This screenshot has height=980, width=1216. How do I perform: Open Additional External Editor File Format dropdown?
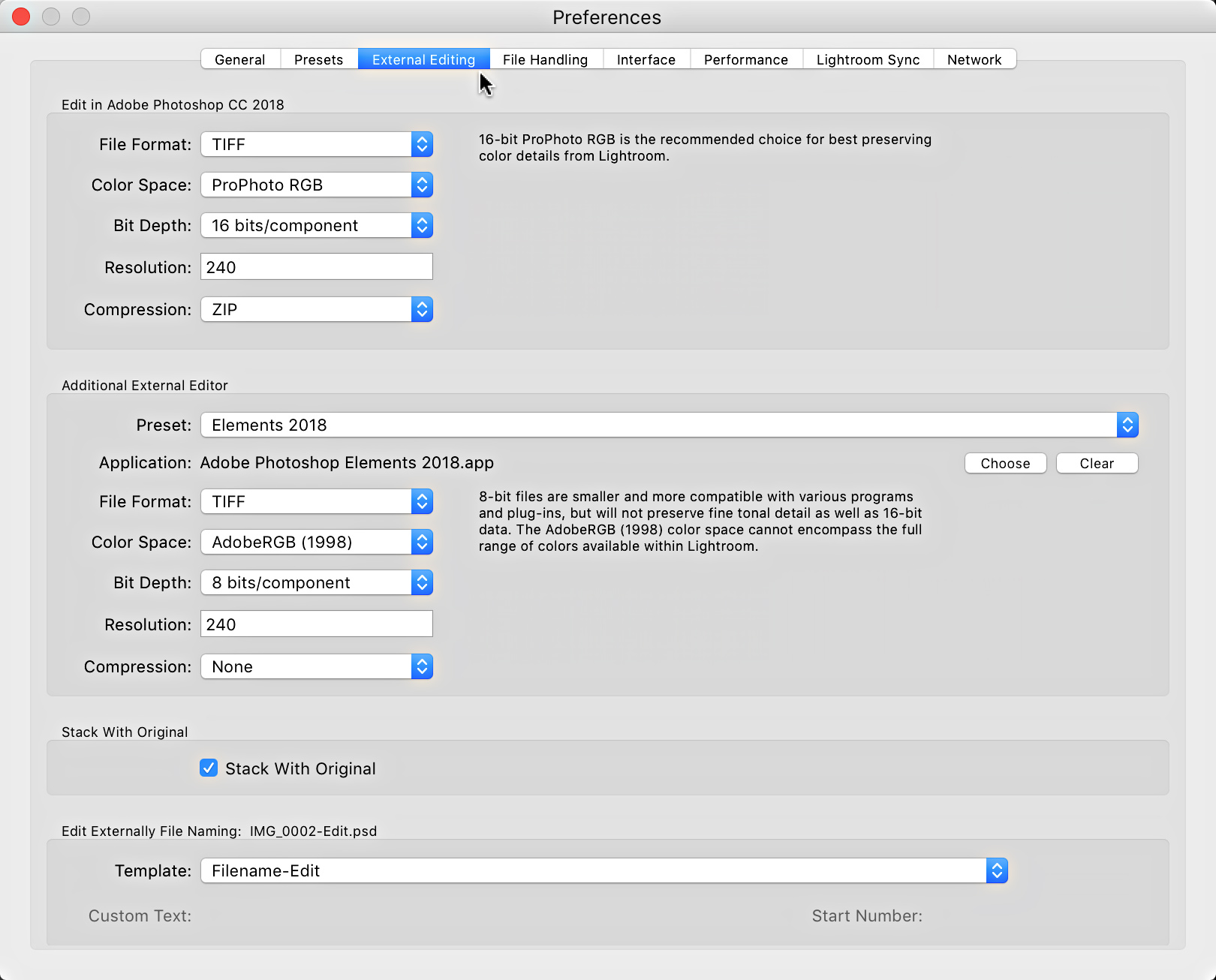[x=317, y=501]
